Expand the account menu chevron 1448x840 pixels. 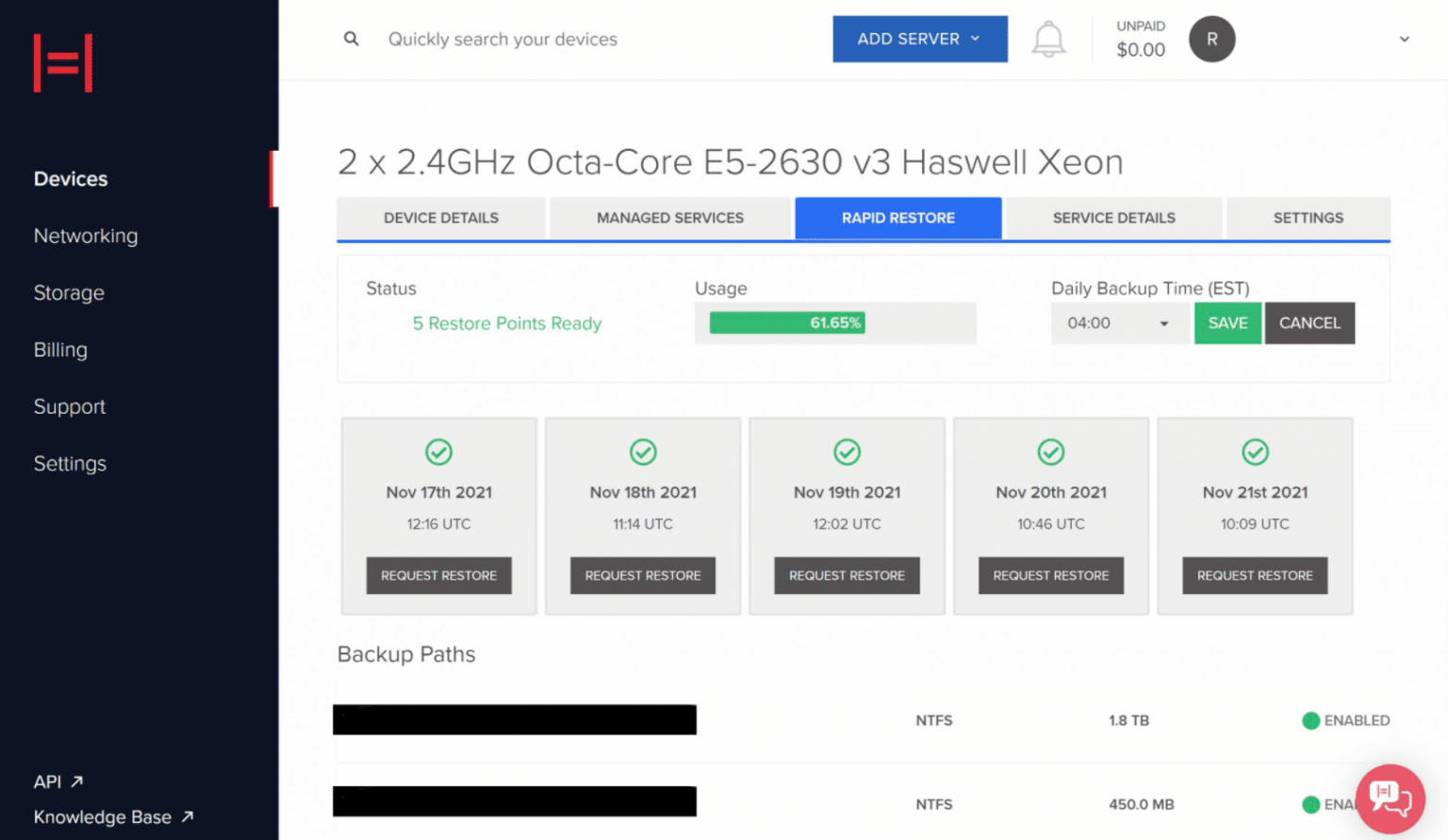[x=1404, y=40]
